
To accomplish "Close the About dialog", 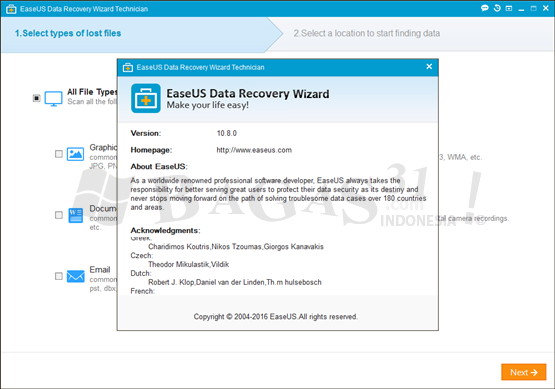I will 429,67.
